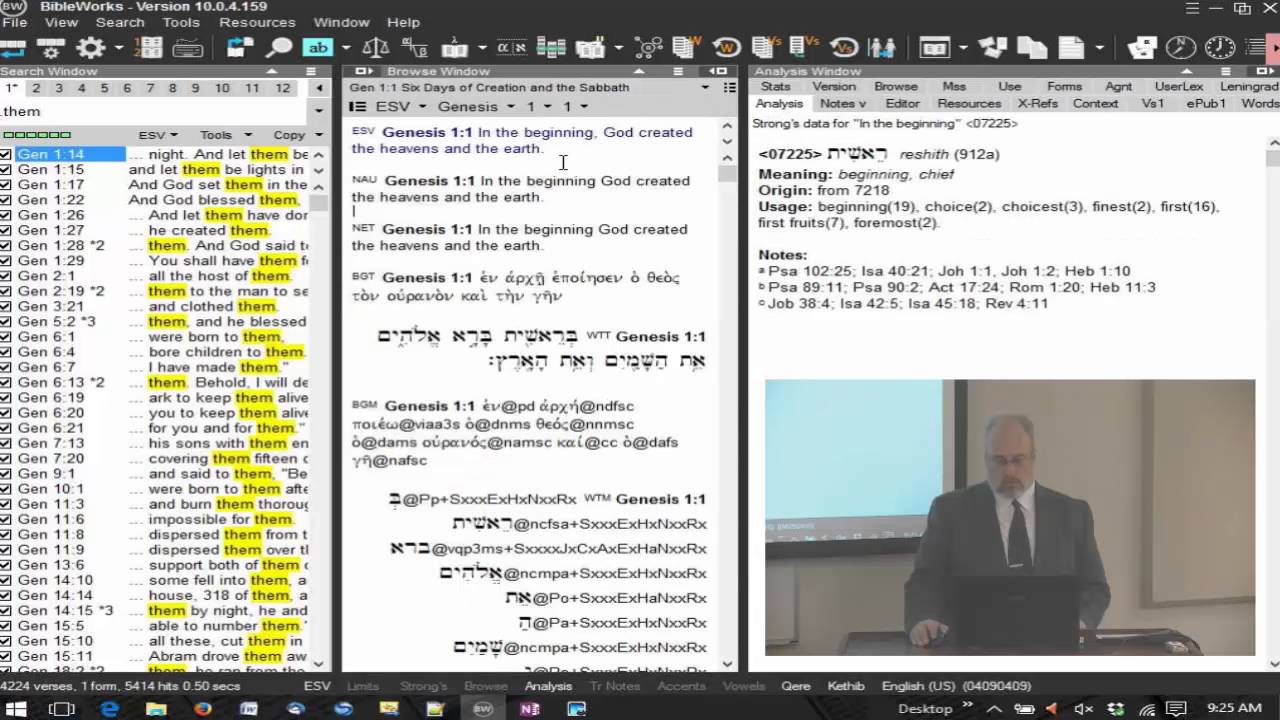
Task: Click the compass toolbar icon
Action: [x=1181, y=47]
